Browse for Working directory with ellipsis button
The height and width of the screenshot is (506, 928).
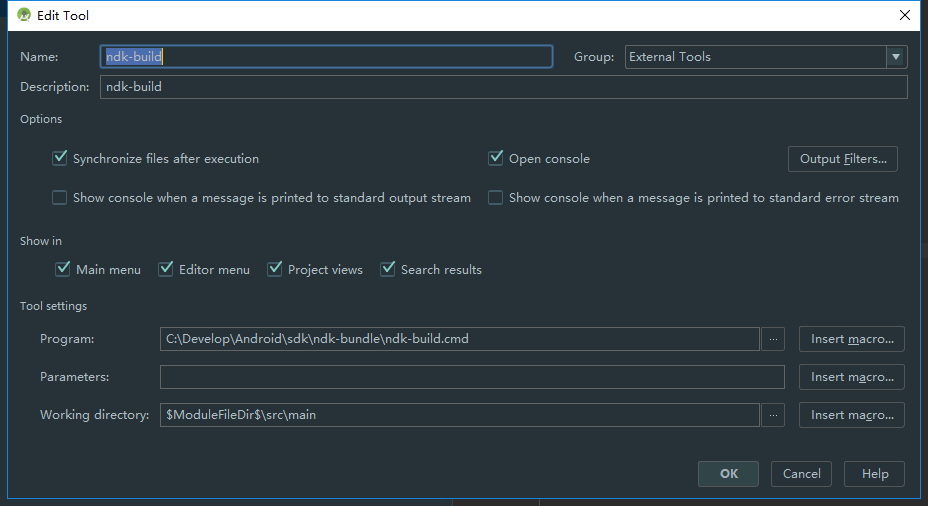[x=773, y=415]
